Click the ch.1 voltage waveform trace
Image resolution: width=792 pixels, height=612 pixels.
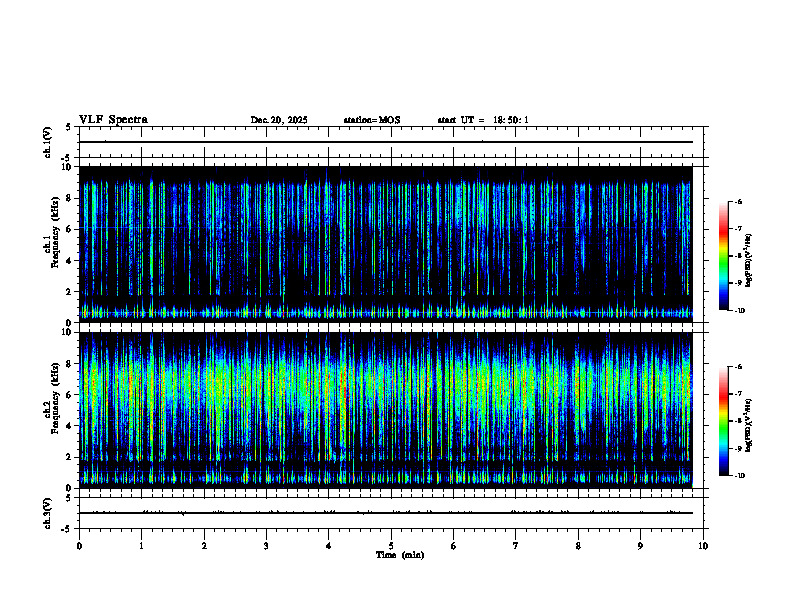point(386,142)
